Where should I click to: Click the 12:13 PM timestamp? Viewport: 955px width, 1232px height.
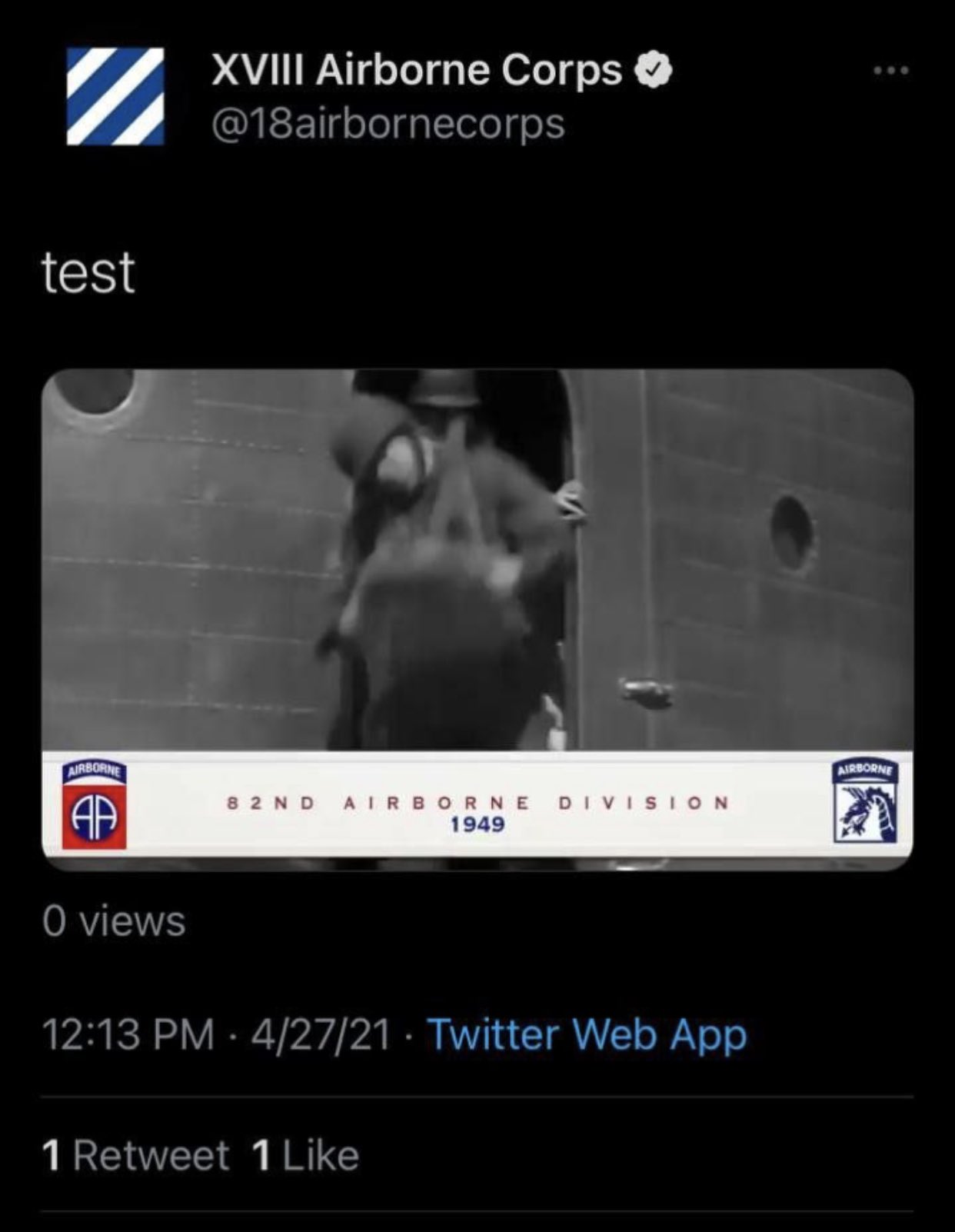(x=128, y=1035)
